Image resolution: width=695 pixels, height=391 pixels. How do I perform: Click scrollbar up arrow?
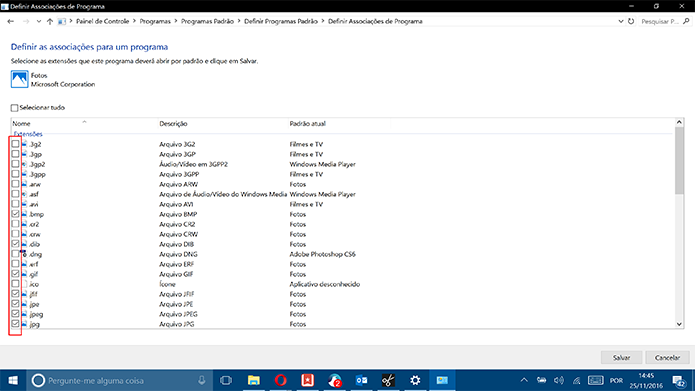[679, 122]
